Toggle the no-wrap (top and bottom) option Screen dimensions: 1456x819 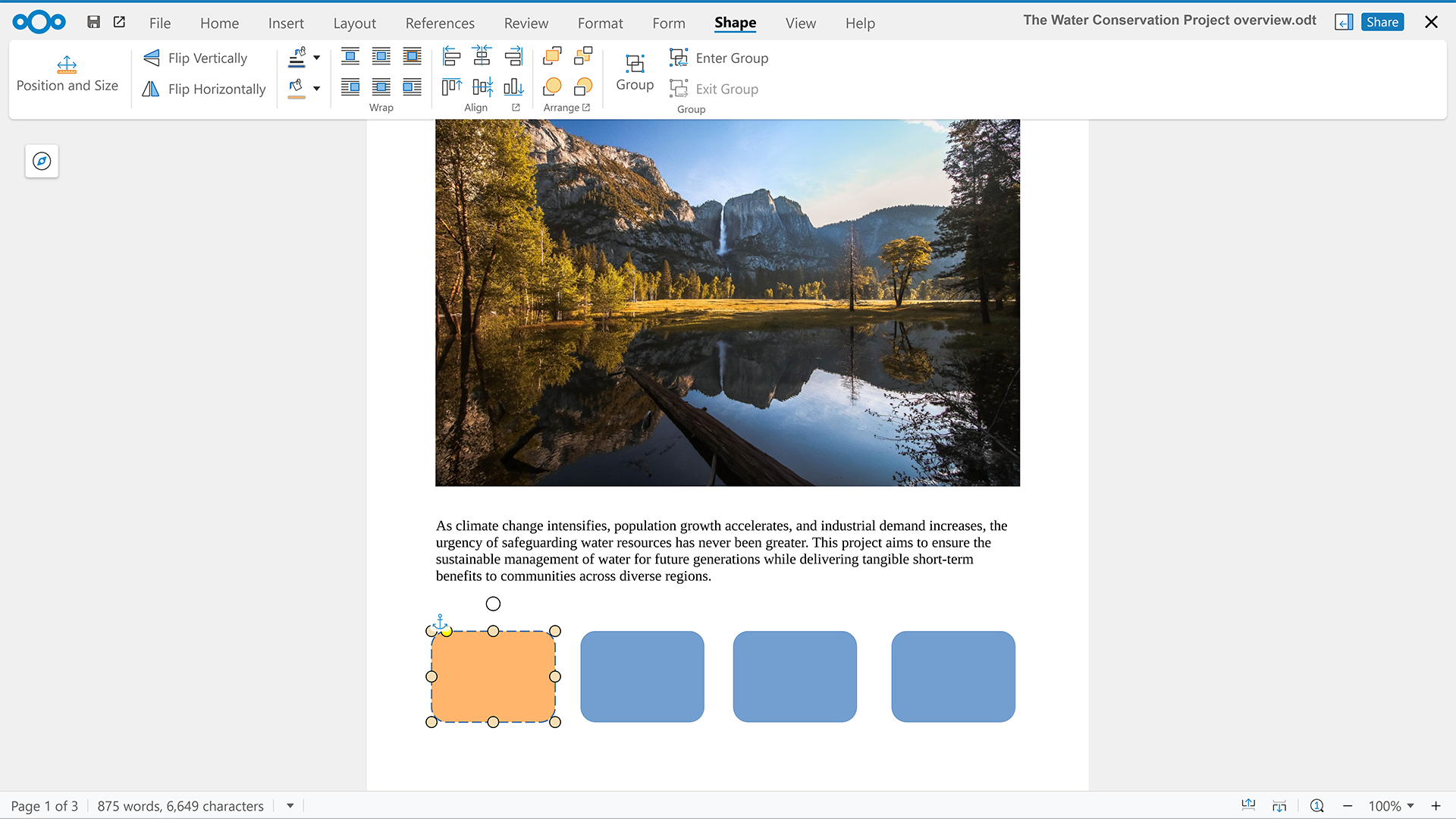click(x=350, y=56)
